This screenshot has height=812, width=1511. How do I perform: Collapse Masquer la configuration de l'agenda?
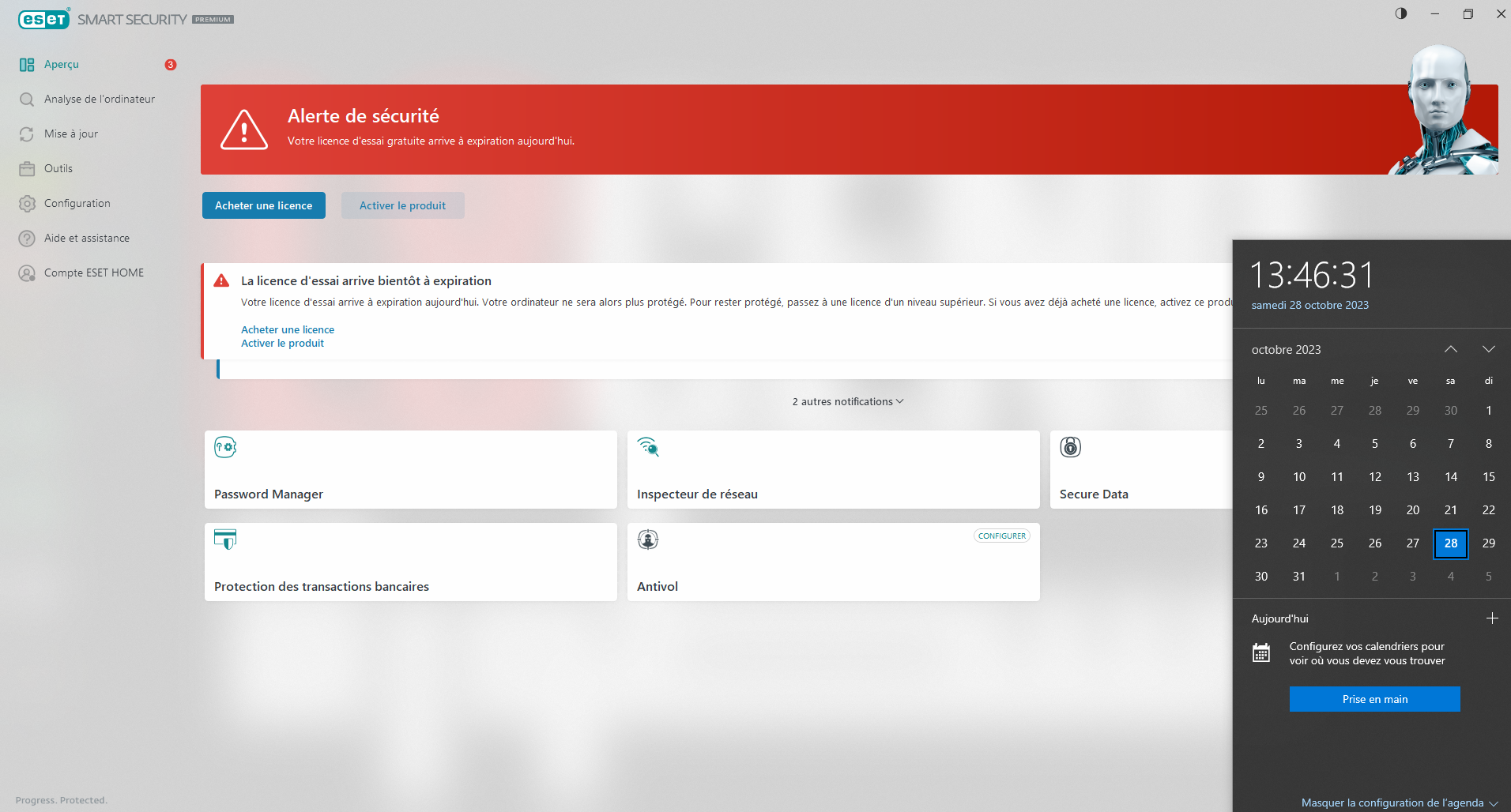click(1400, 803)
